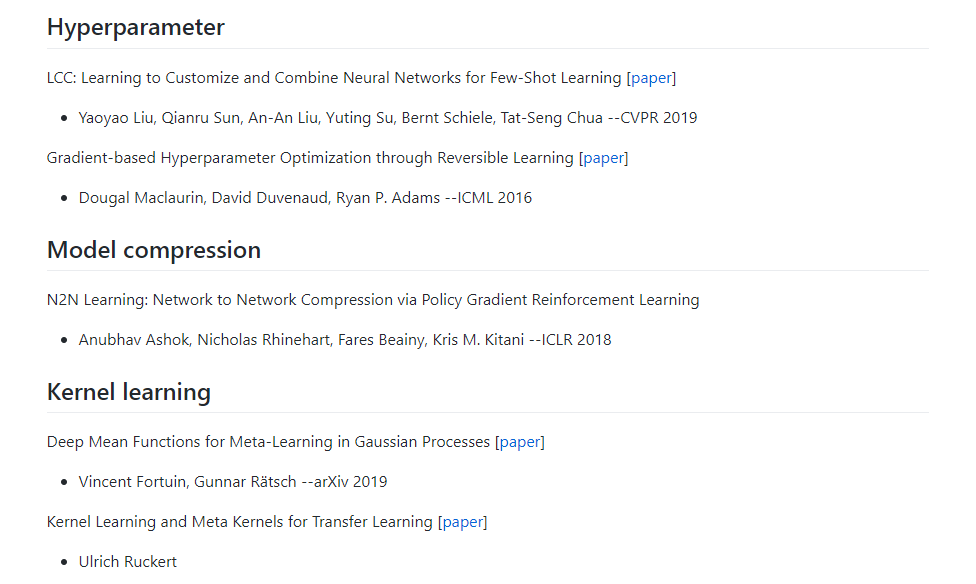Click the Model compression section heading
Image resolution: width=976 pixels, height=584 pixels.
[154, 250]
